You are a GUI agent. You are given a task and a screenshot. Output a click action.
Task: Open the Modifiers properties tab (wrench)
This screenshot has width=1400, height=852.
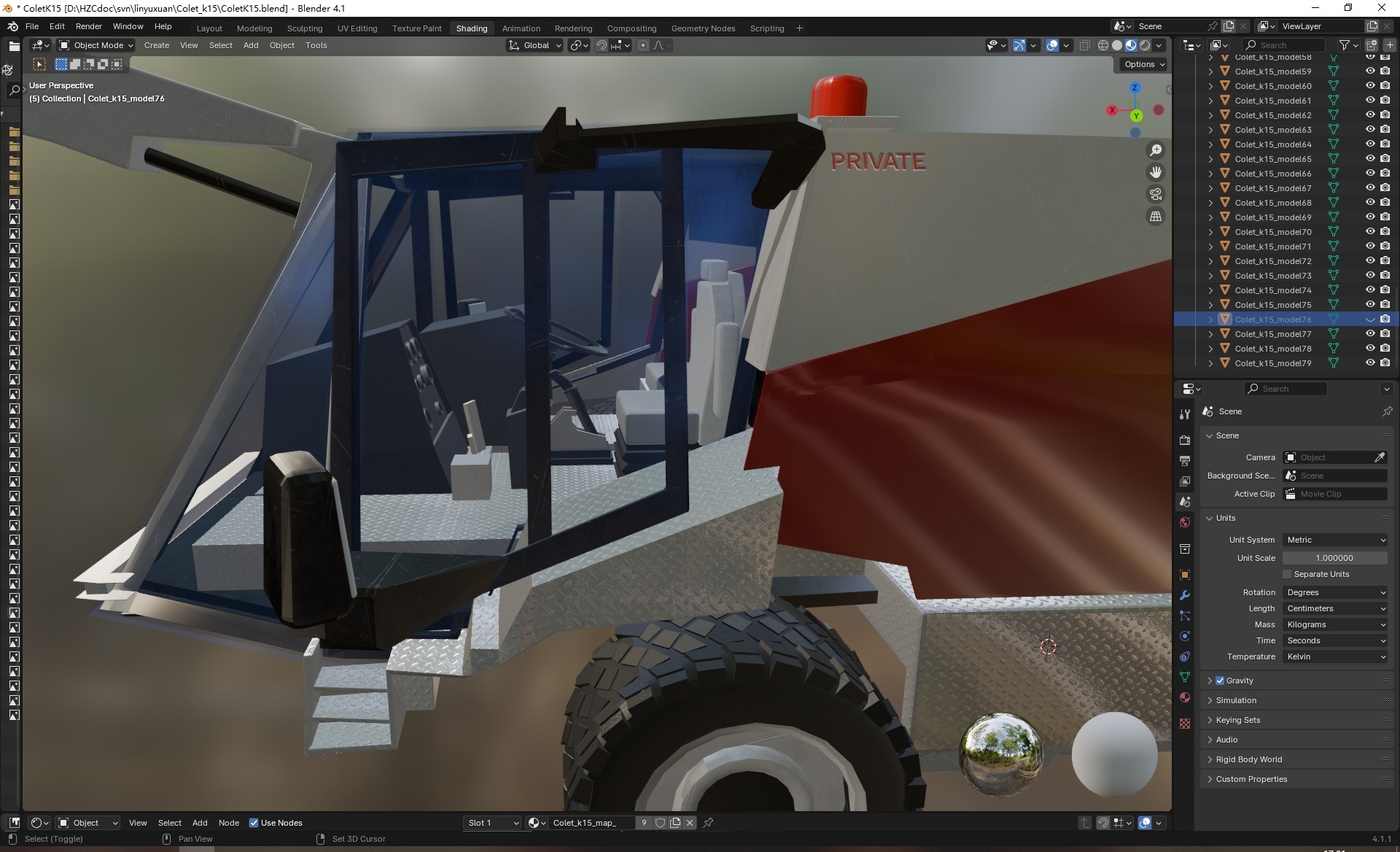coord(1185,595)
